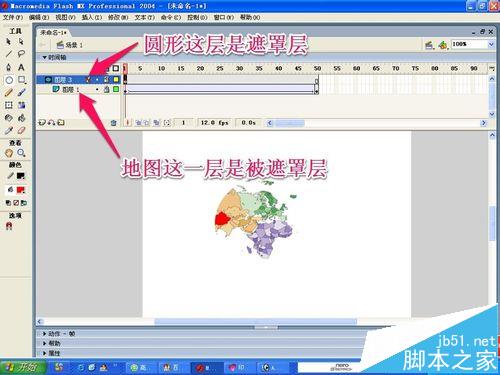Click the Swap Colors button
The width and height of the screenshot is (500, 375).
(x=24, y=203)
